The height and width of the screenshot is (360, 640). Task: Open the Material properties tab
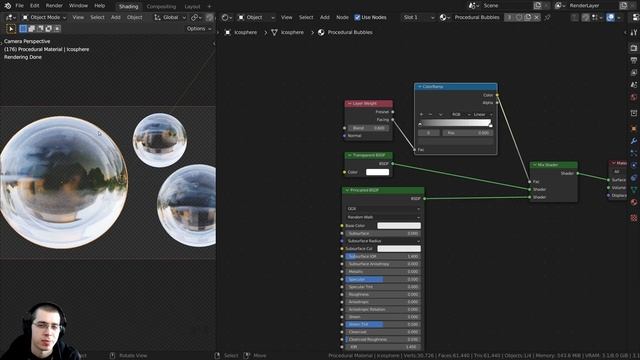click(634, 202)
